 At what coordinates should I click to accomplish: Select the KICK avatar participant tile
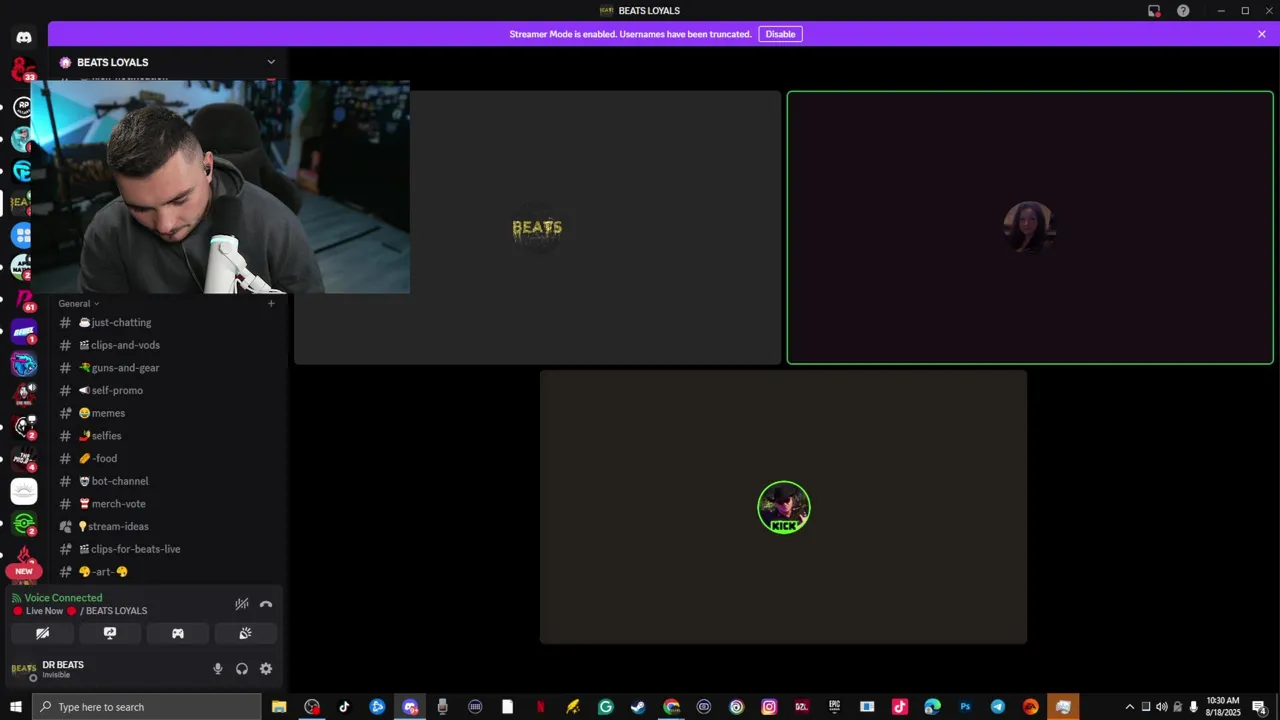[783, 507]
